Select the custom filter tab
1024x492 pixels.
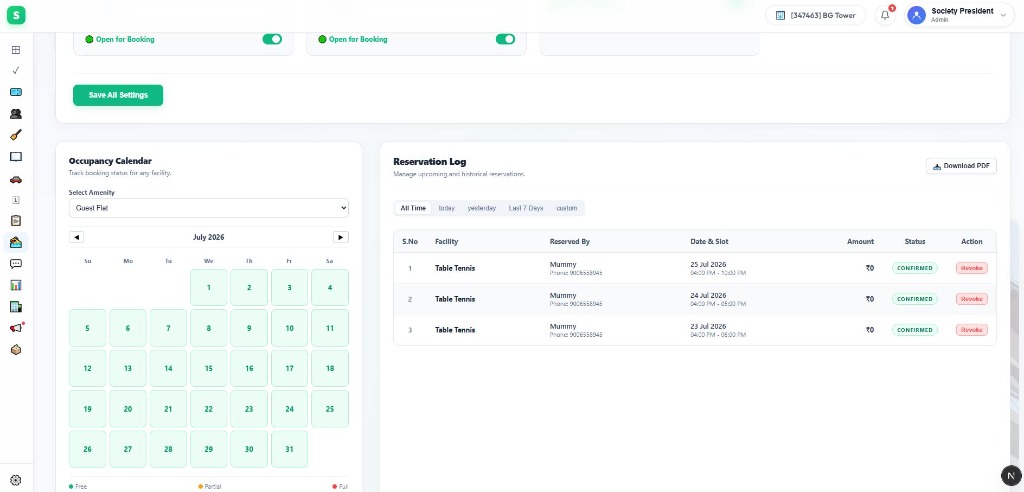[x=567, y=208]
